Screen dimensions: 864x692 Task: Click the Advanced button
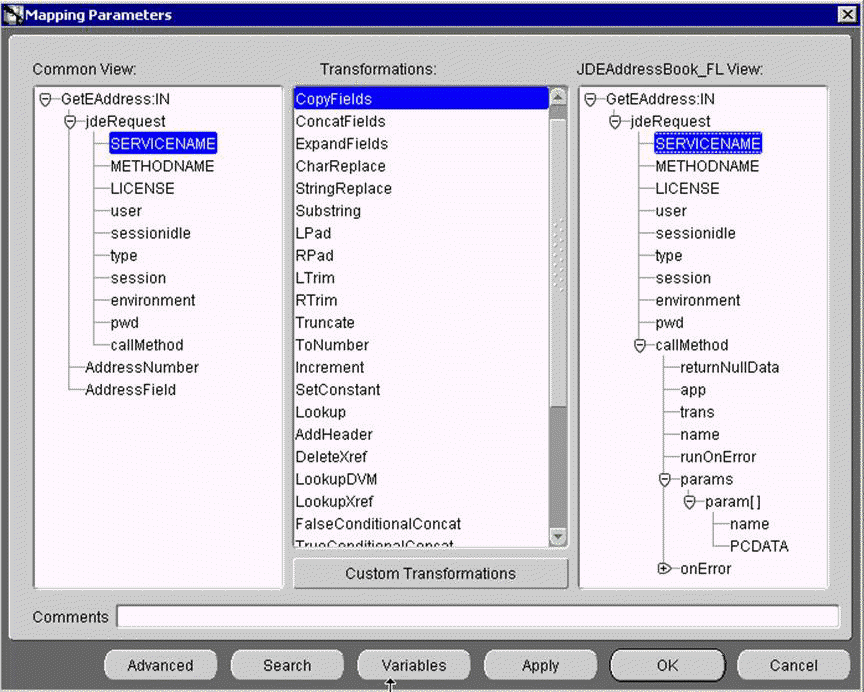(160, 666)
